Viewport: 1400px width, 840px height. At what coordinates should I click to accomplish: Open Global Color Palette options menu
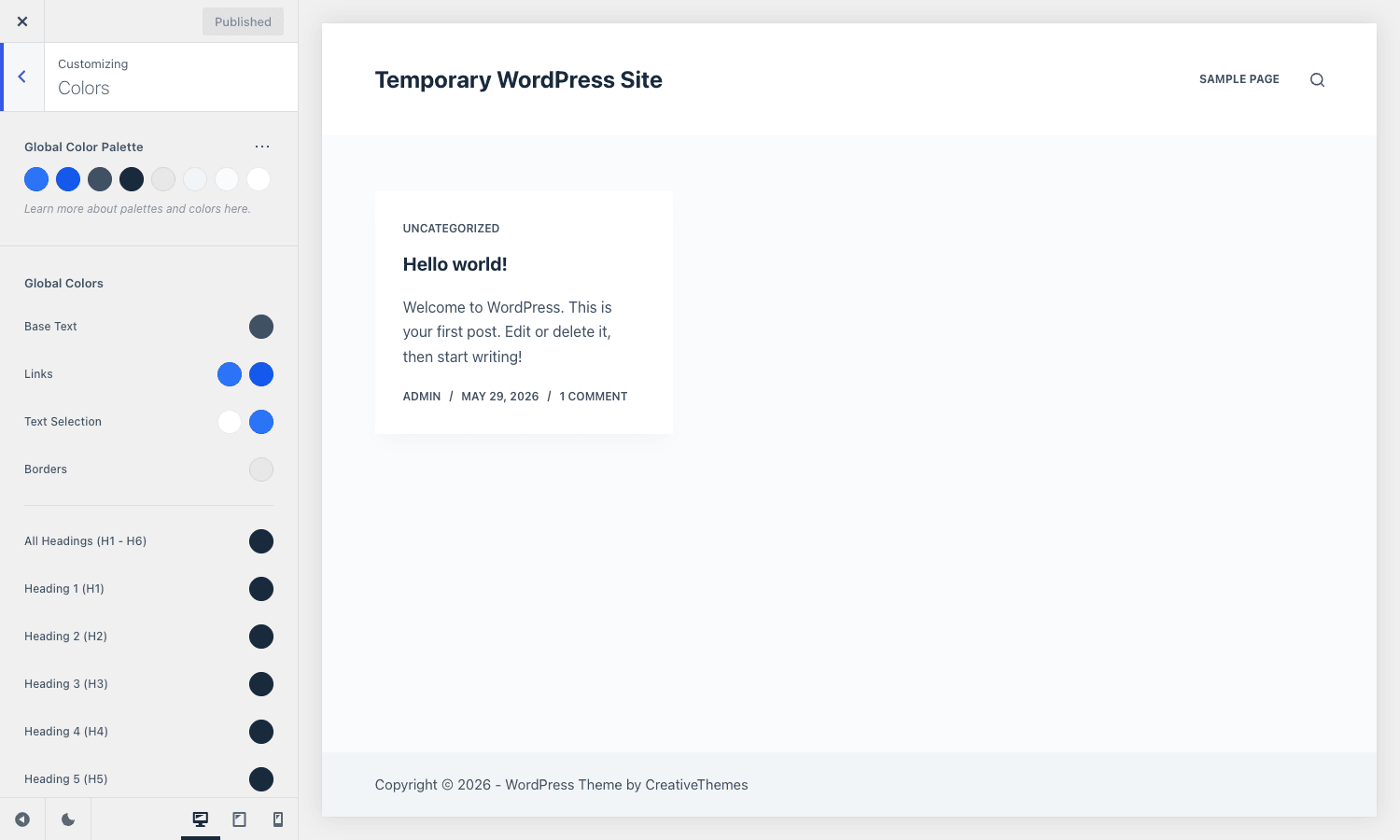[262, 147]
